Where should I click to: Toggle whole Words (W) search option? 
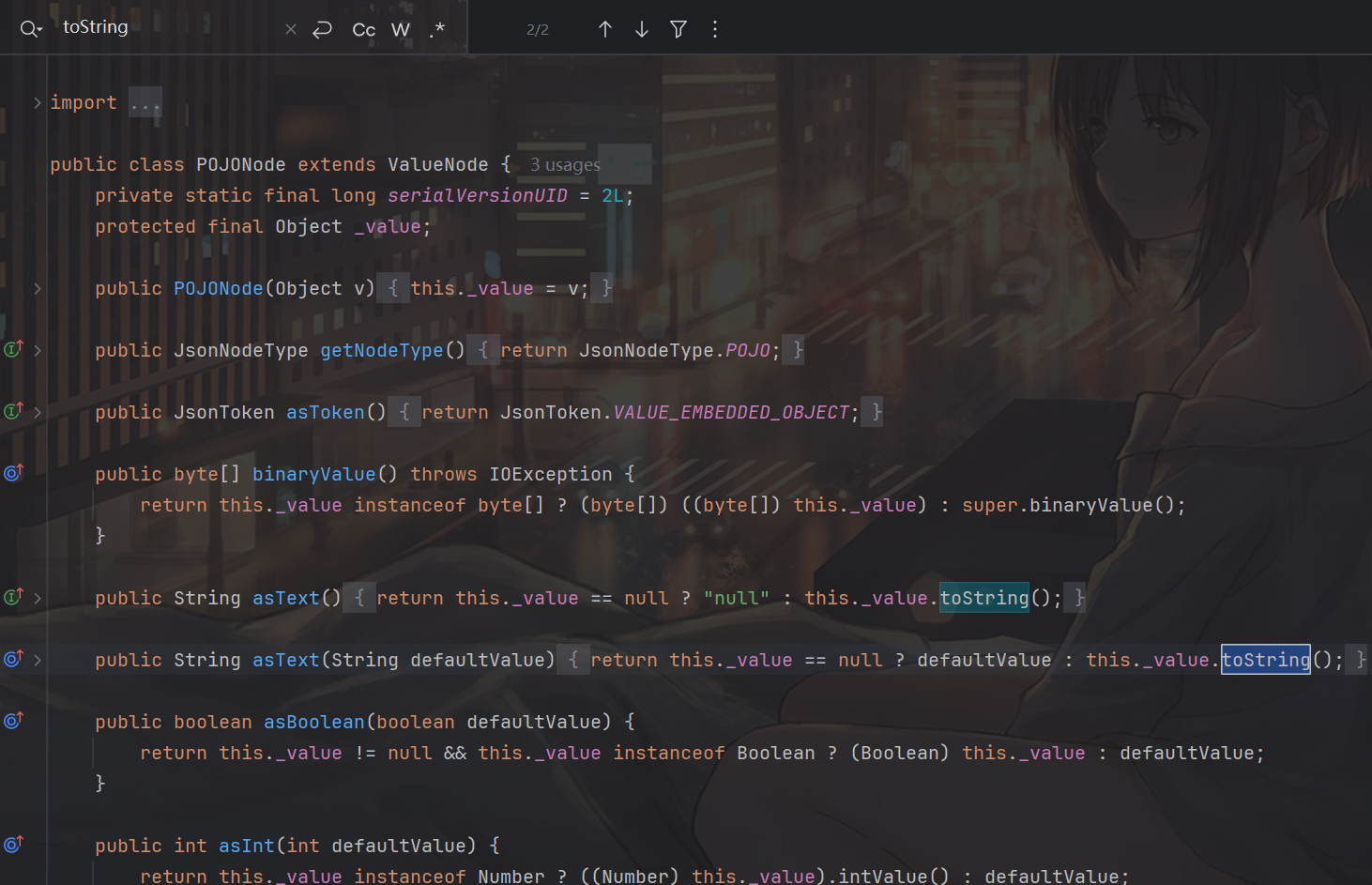point(401,30)
